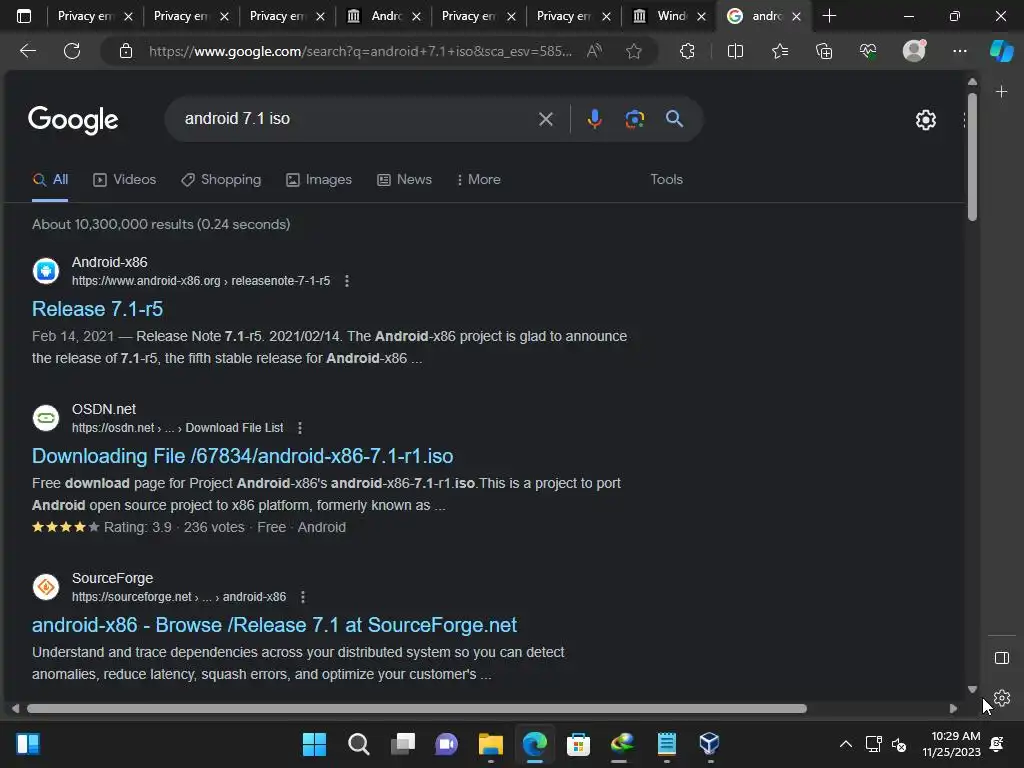The image size is (1024, 768).
Task: Click the scroll right arrow
Action: click(x=953, y=709)
